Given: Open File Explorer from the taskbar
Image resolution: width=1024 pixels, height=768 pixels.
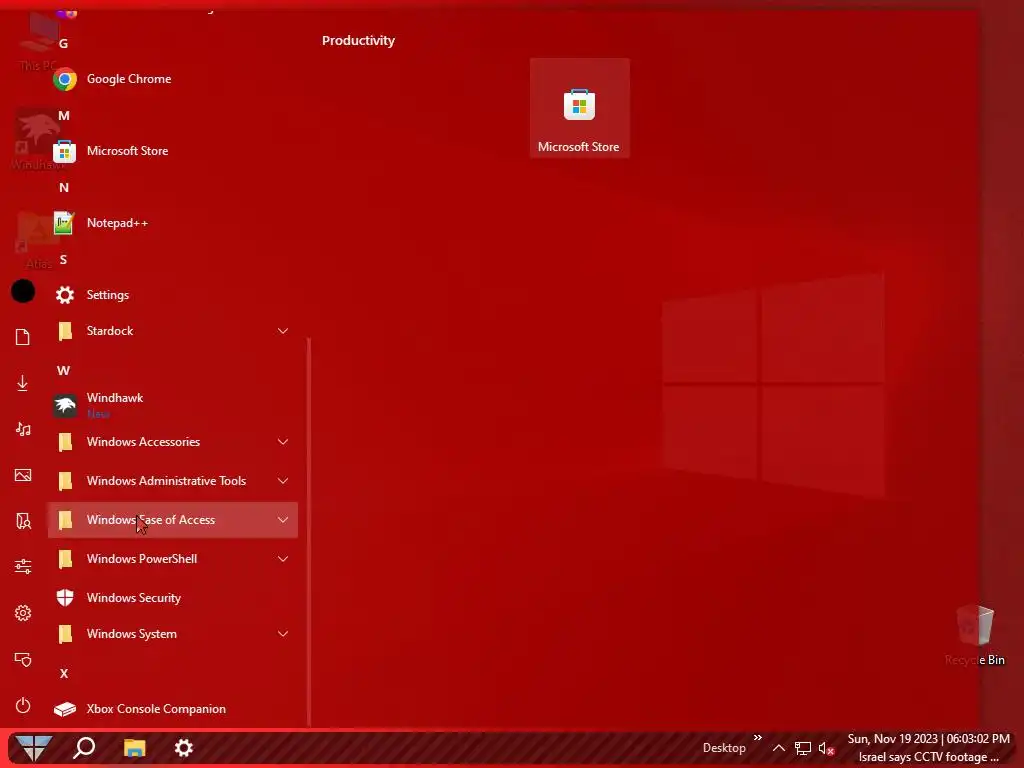Looking at the screenshot, I should coord(135,748).
